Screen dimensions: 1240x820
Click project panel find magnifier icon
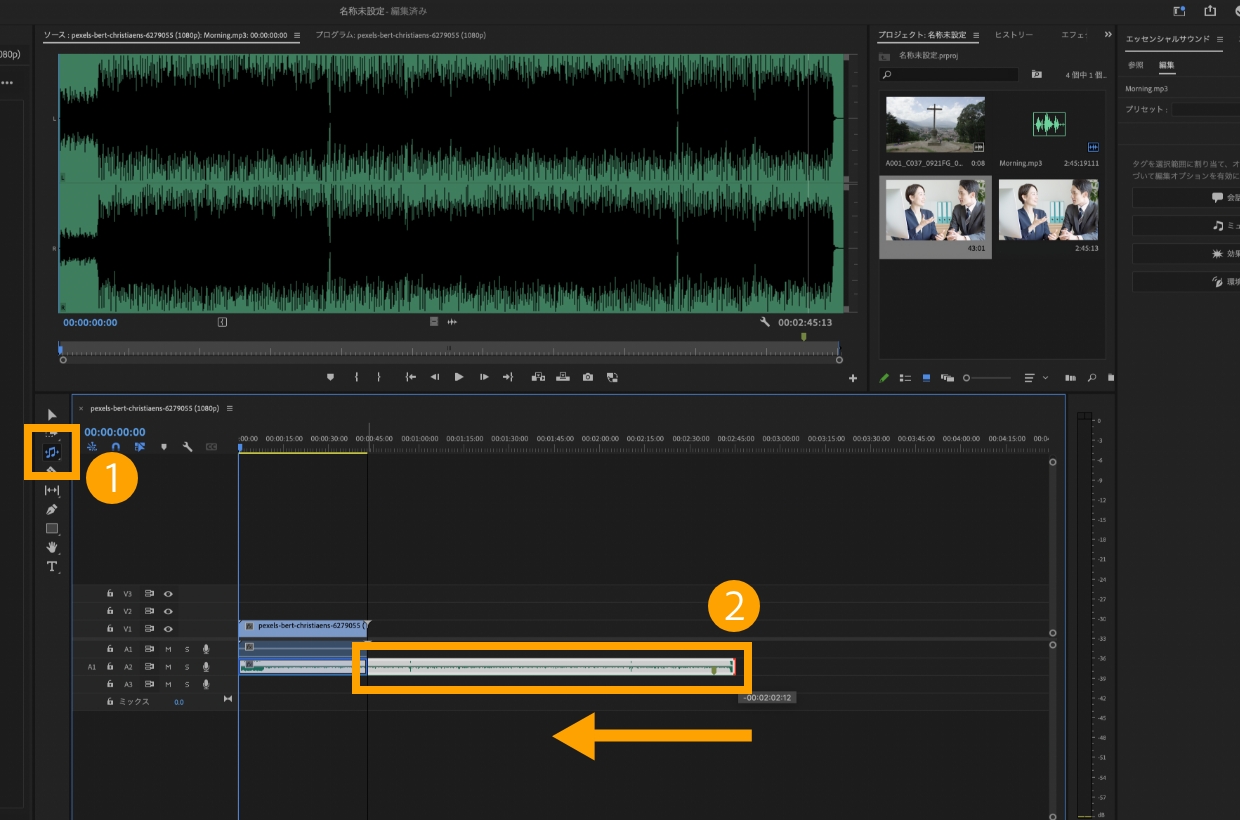pyautogui.click(x=1091, y=378)
